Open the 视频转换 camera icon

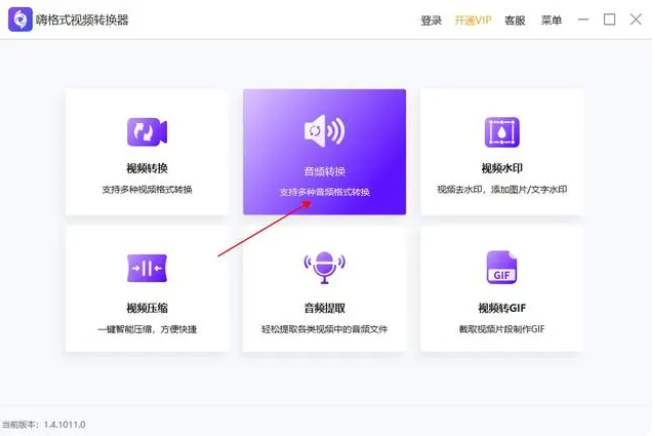[x=147, y=132]
